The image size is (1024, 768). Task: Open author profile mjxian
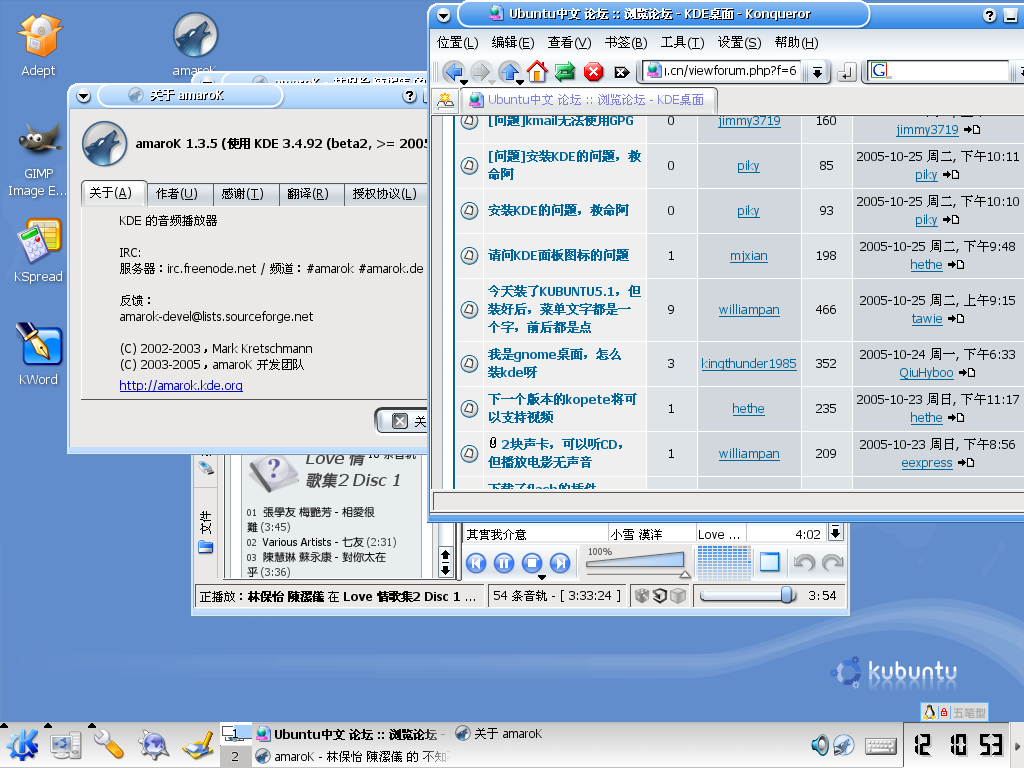tap(748, 256)
